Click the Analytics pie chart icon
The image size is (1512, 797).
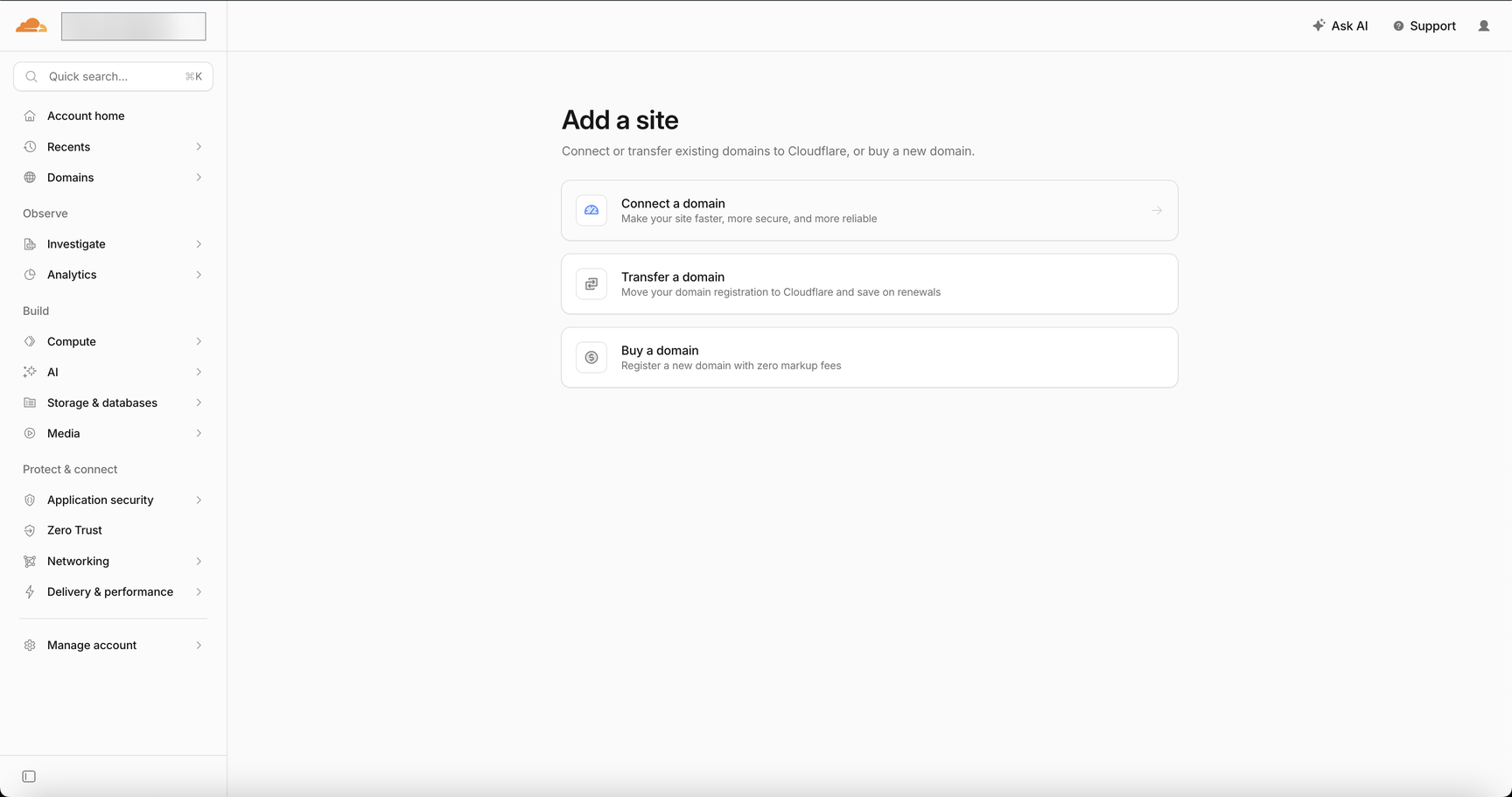coord(30,275)
